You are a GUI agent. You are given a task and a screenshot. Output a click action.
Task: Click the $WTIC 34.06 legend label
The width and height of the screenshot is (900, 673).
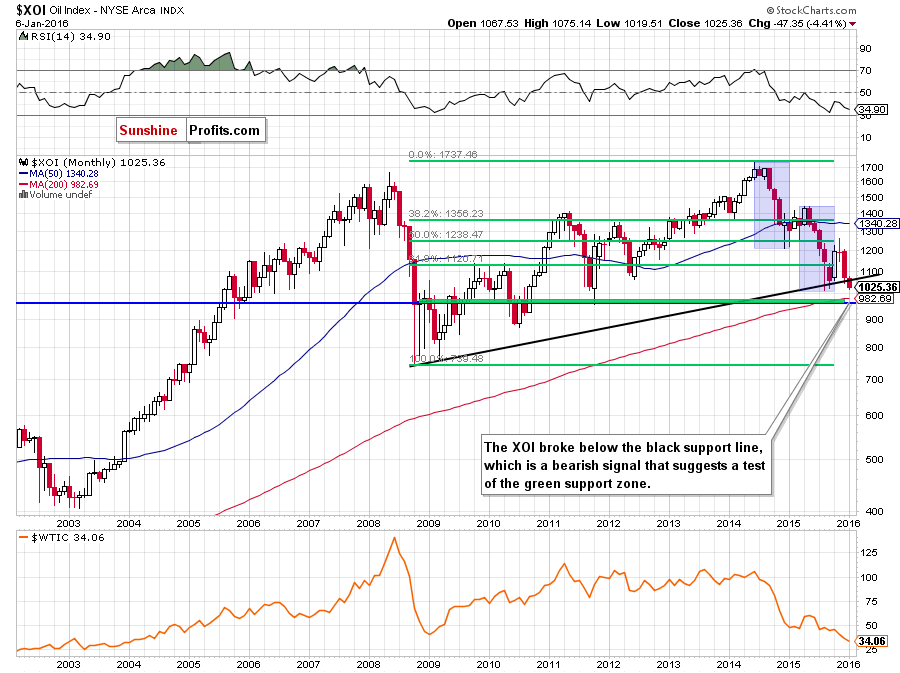tap(68, 538)
